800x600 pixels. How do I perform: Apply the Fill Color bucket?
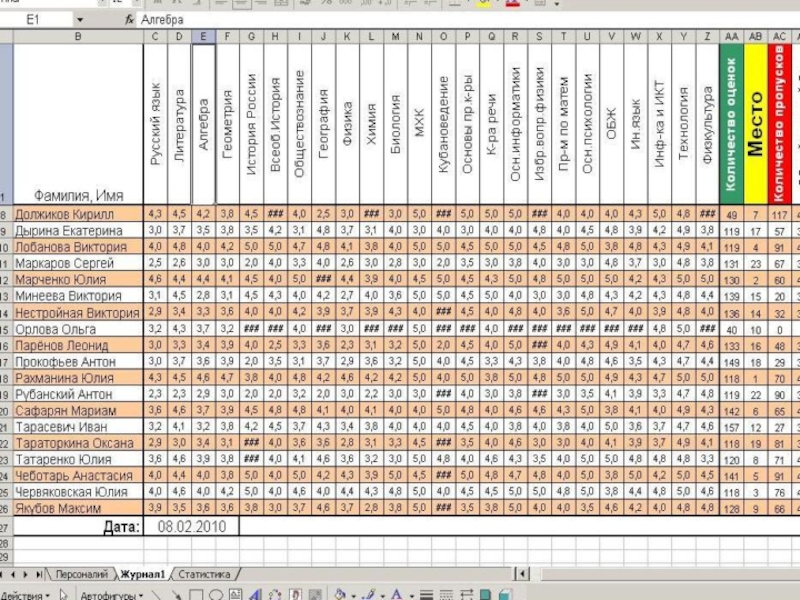(340, 595)
